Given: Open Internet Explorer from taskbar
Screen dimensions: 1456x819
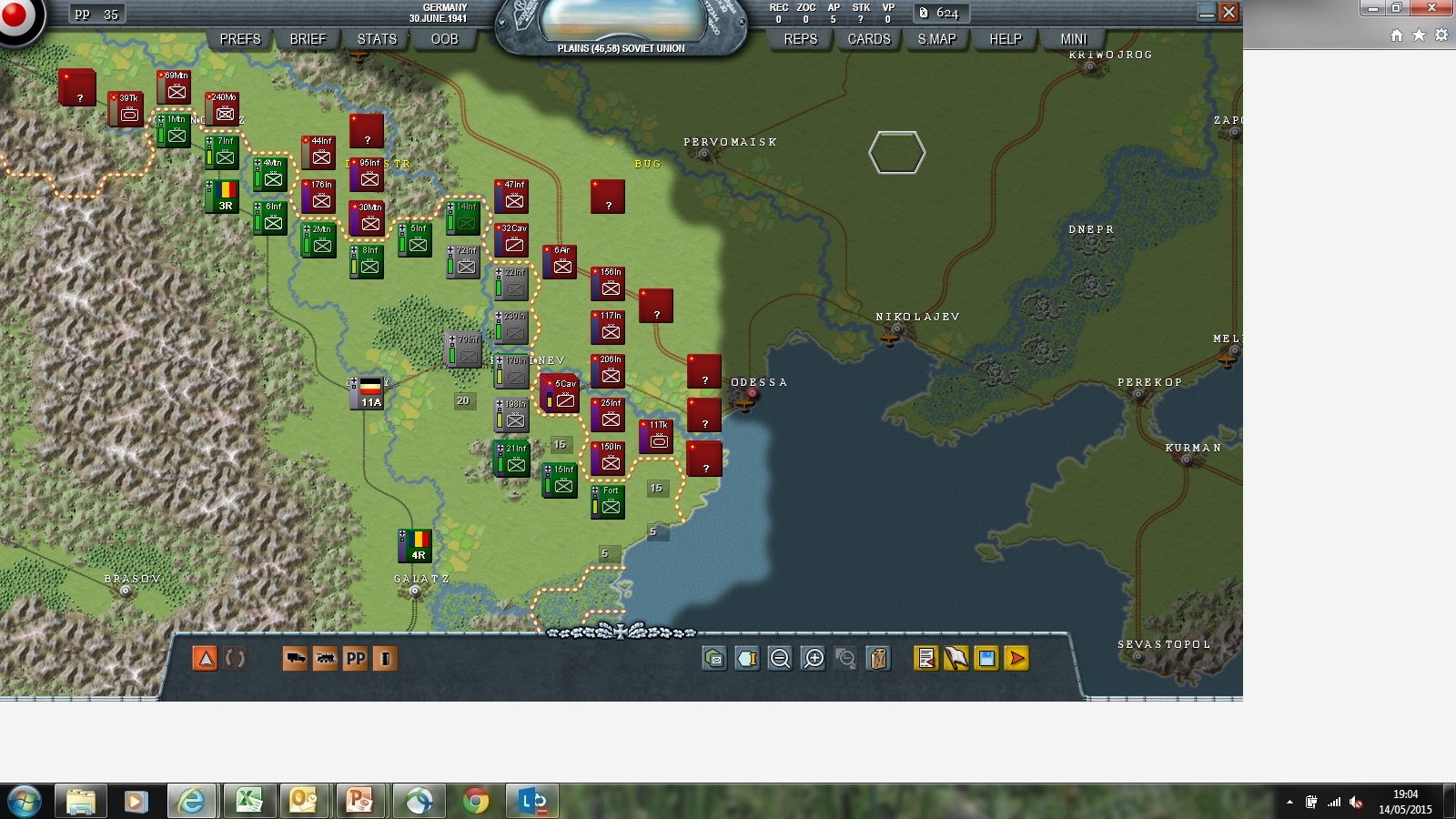Looking at the screenshot, I should 191,801.
